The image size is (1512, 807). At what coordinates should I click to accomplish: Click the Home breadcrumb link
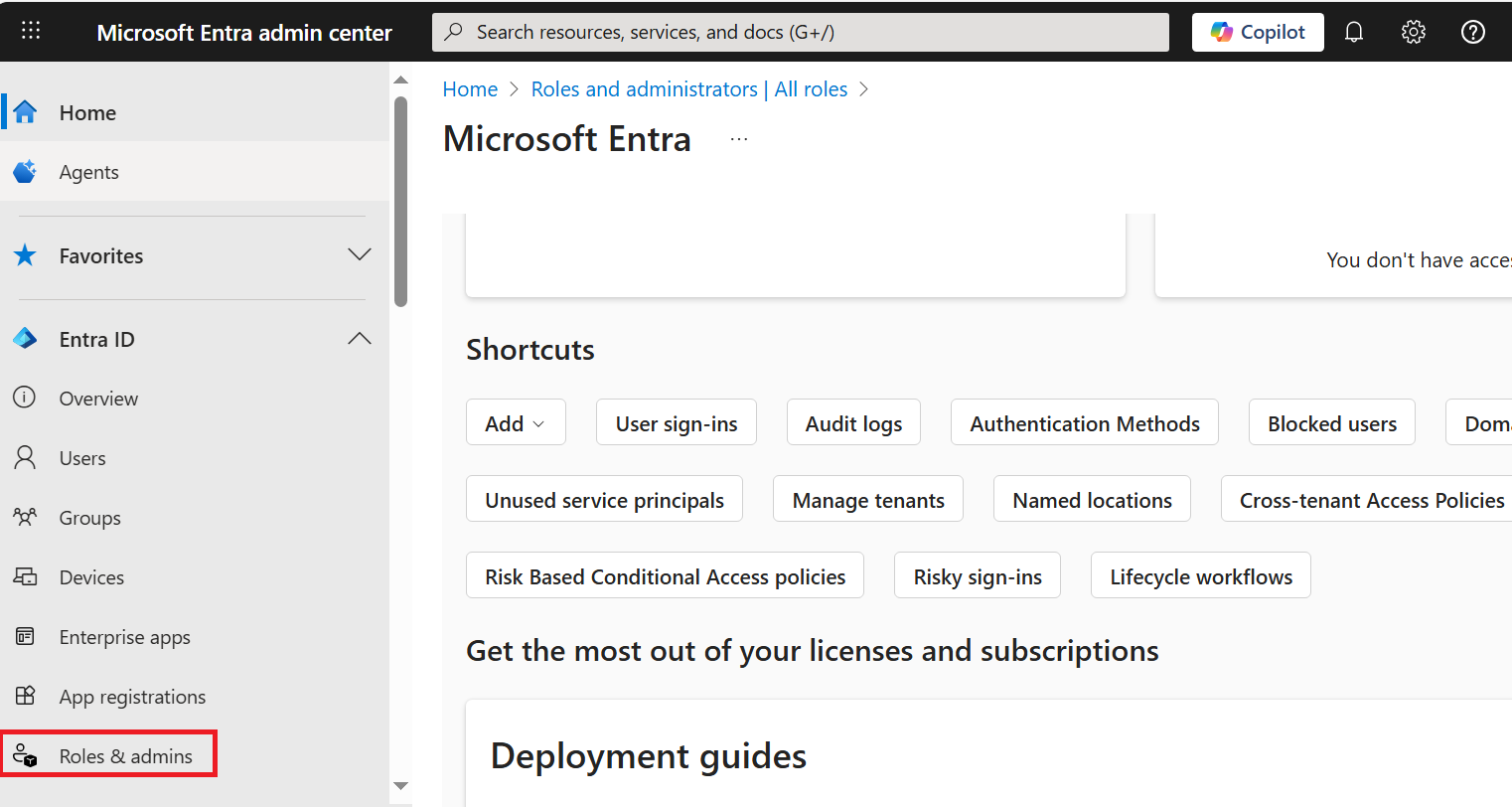pos(470,89)
